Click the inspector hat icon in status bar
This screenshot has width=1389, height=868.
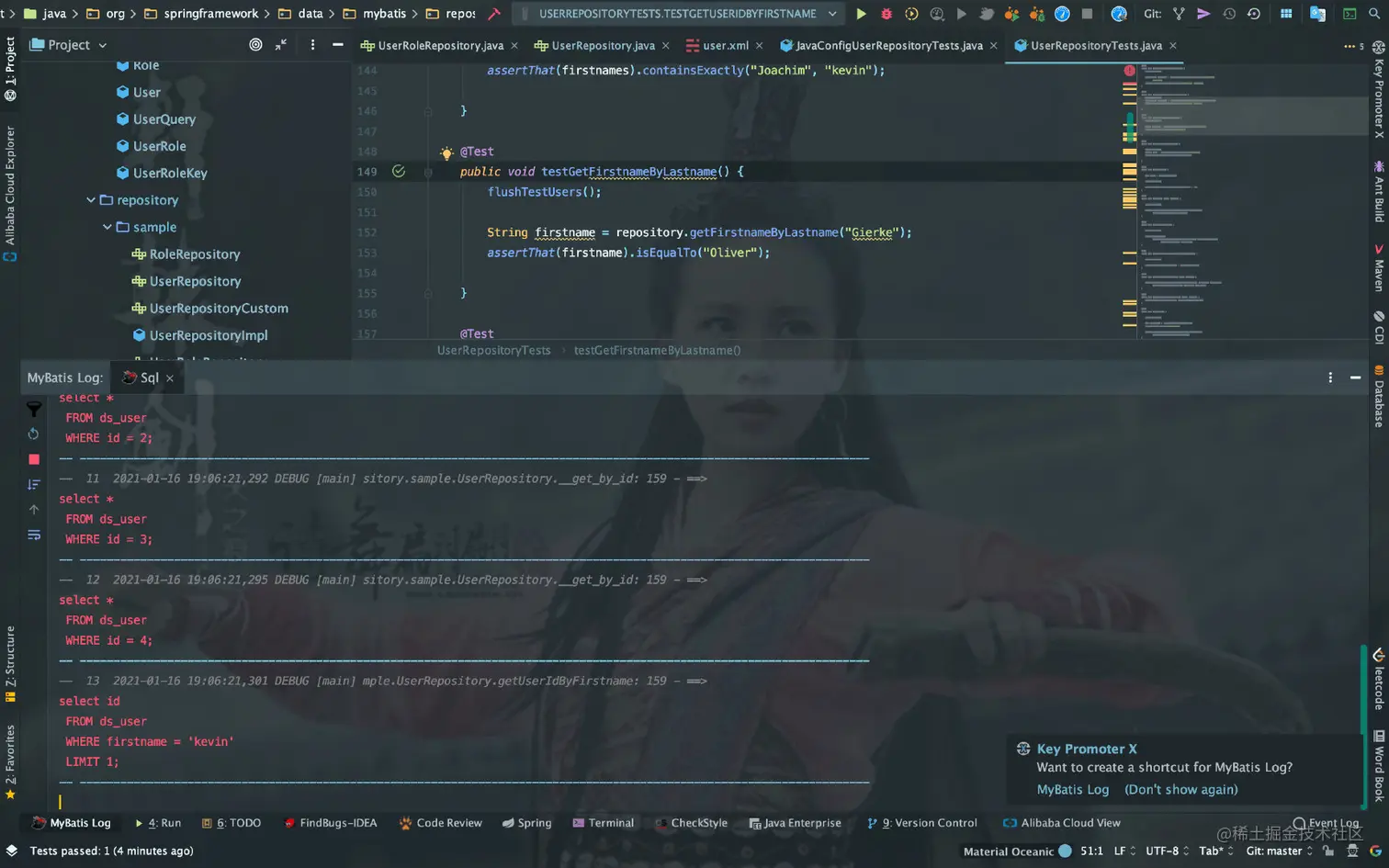coord(1352,851)
